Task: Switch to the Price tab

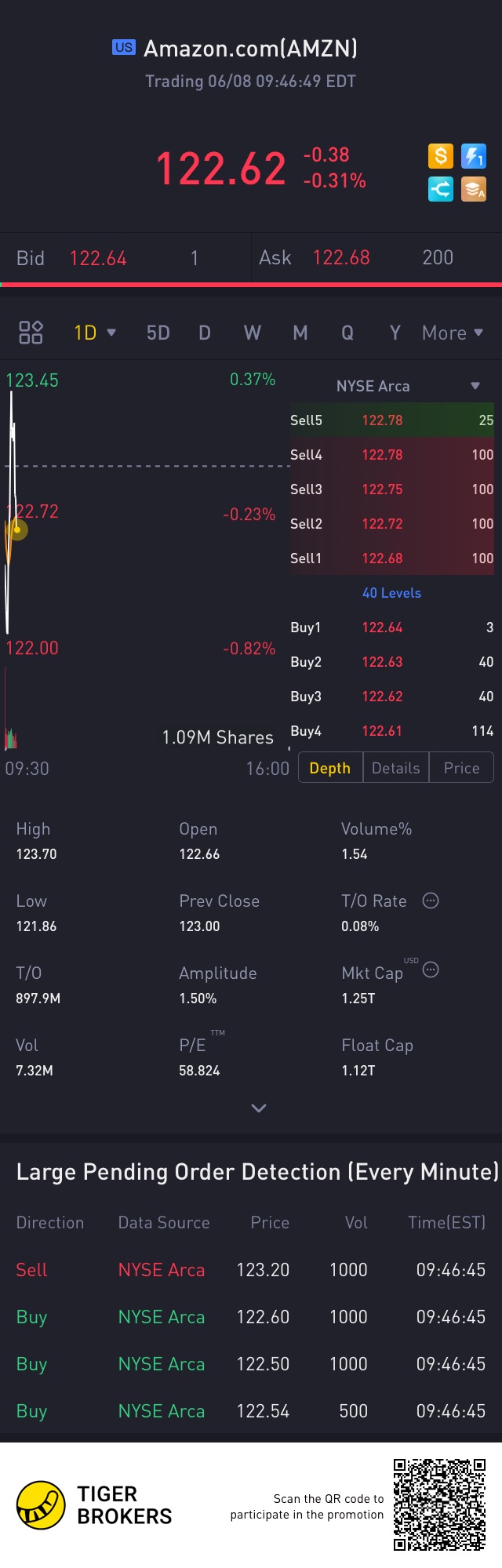Action: tap(461, 768)
